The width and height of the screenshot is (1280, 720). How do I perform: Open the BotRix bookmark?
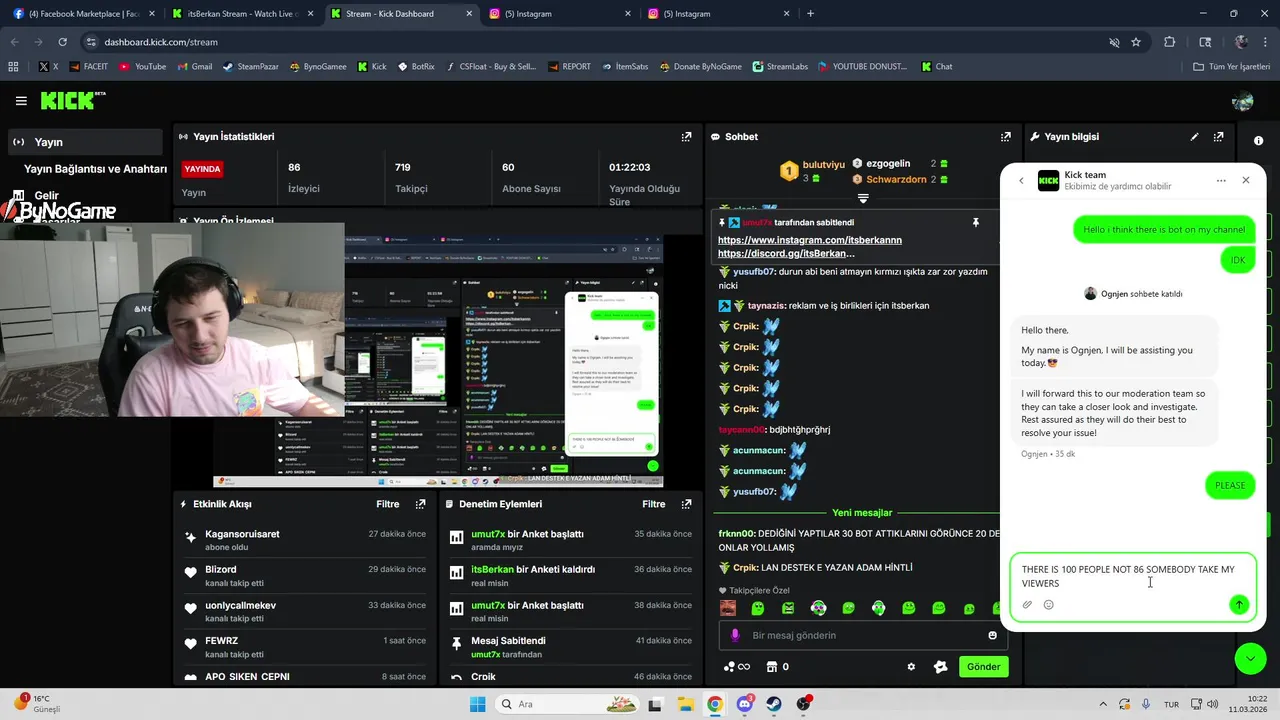[x=416, y=67]
